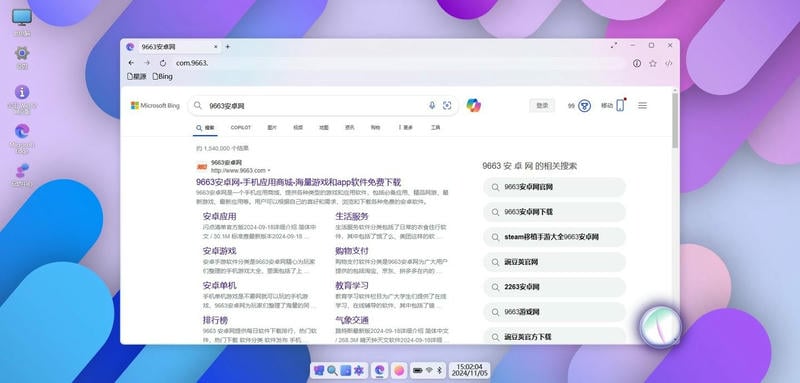The width and height of the screenshot is (800, 383).
Task: Close the 9663安卓网 browser tab
Action: click(216, 46)
